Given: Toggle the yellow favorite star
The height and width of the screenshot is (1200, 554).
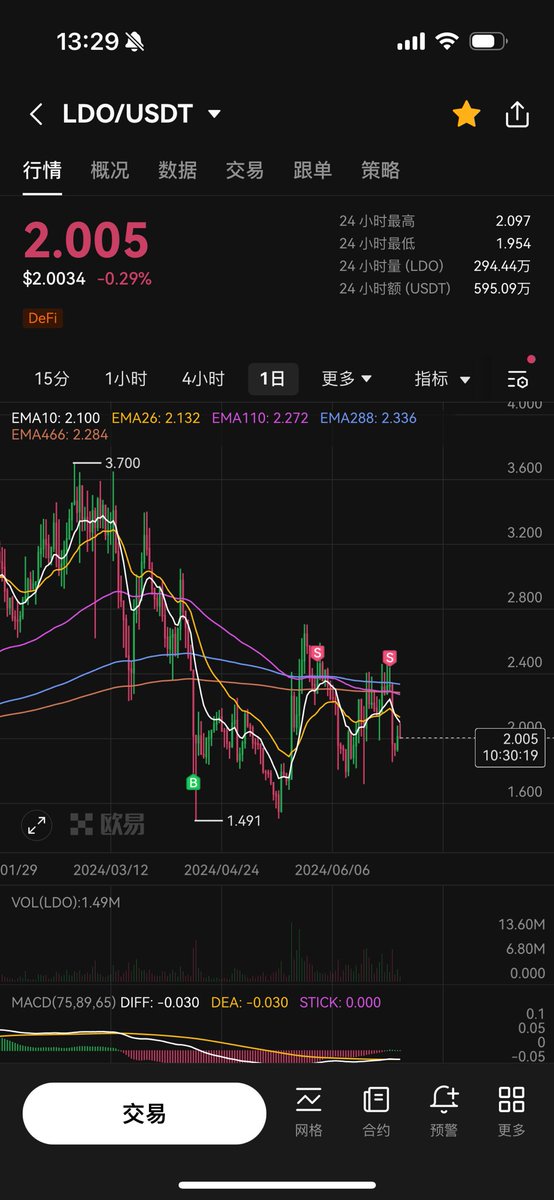Looking at the screenshot, I should pos(466,114).
